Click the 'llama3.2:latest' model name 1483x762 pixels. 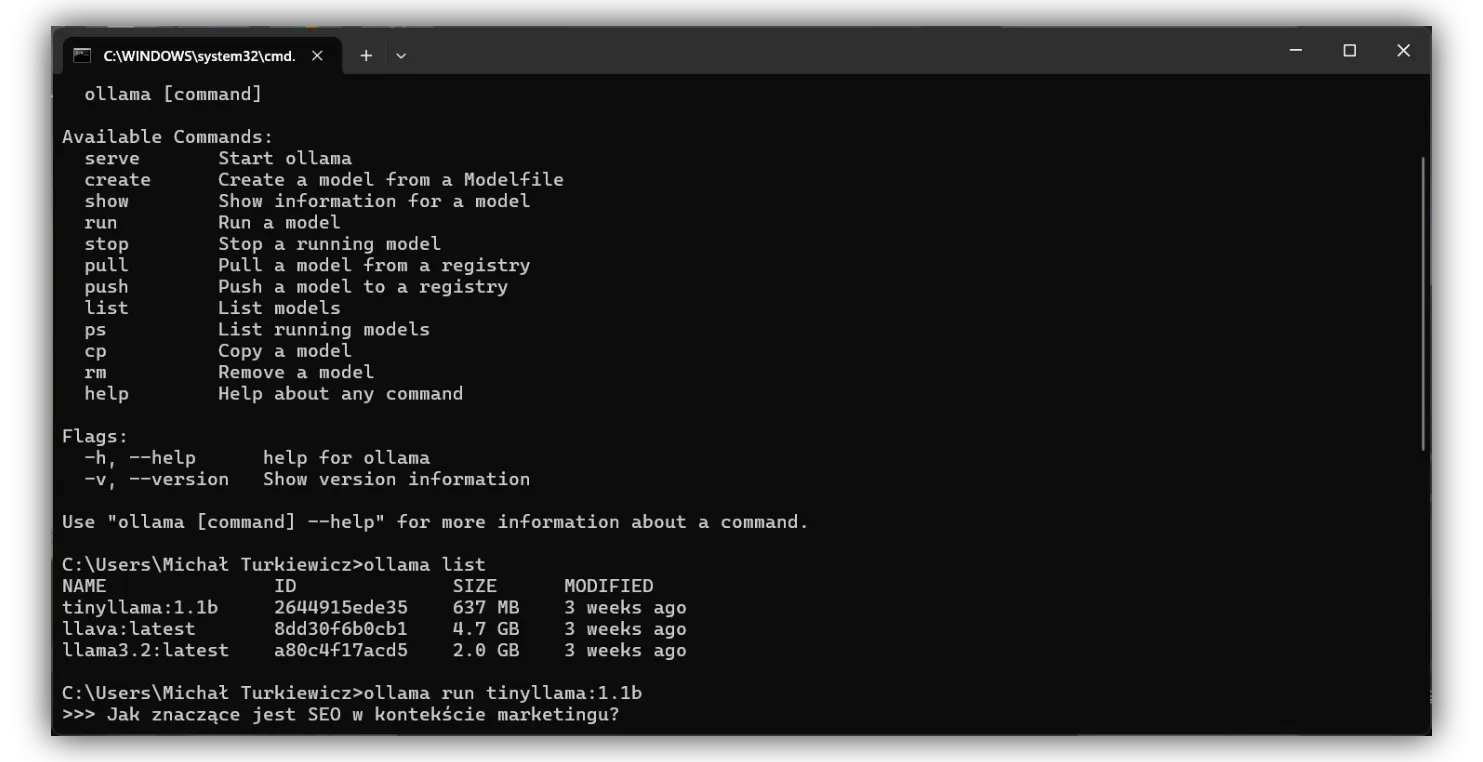[x=145, y=651]
